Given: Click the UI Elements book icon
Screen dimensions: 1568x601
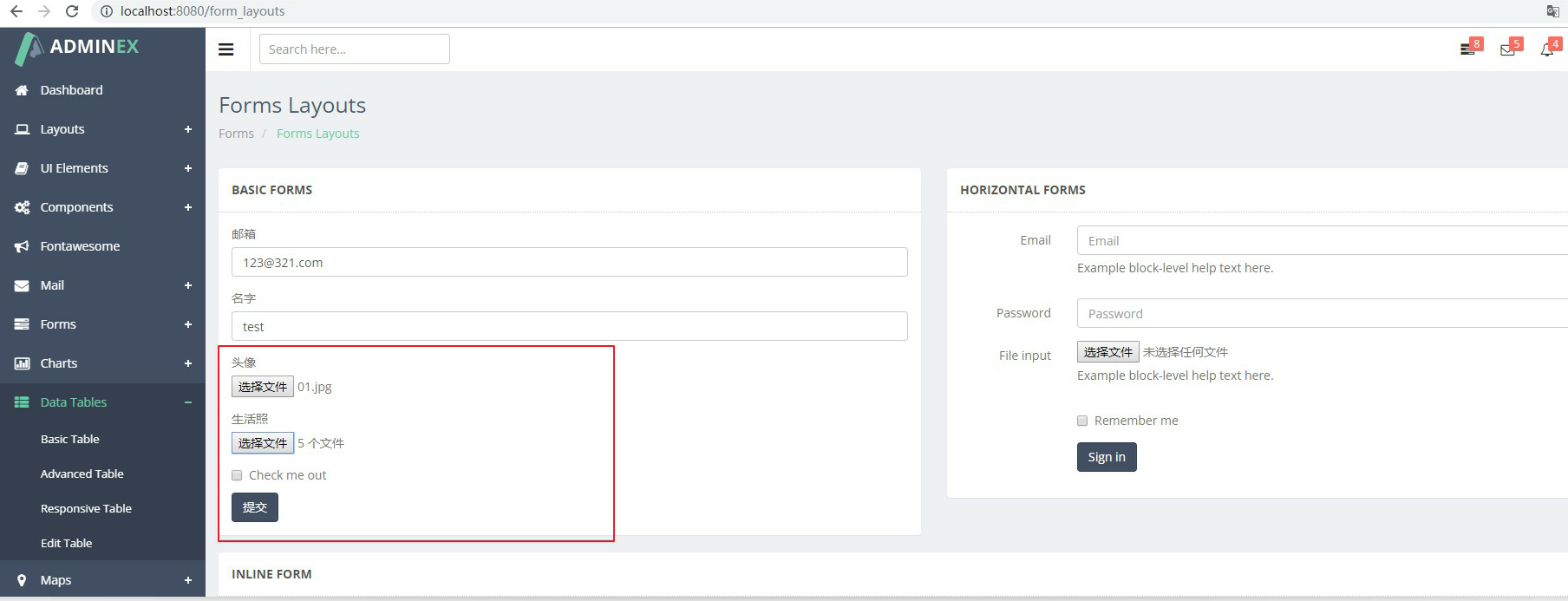Looking at the screenshot, I should point(22,168).
